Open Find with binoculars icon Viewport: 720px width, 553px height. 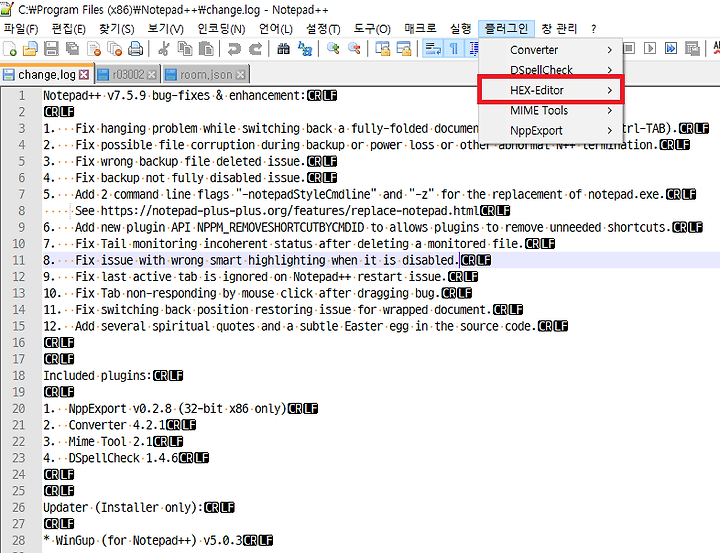(283, 49)
